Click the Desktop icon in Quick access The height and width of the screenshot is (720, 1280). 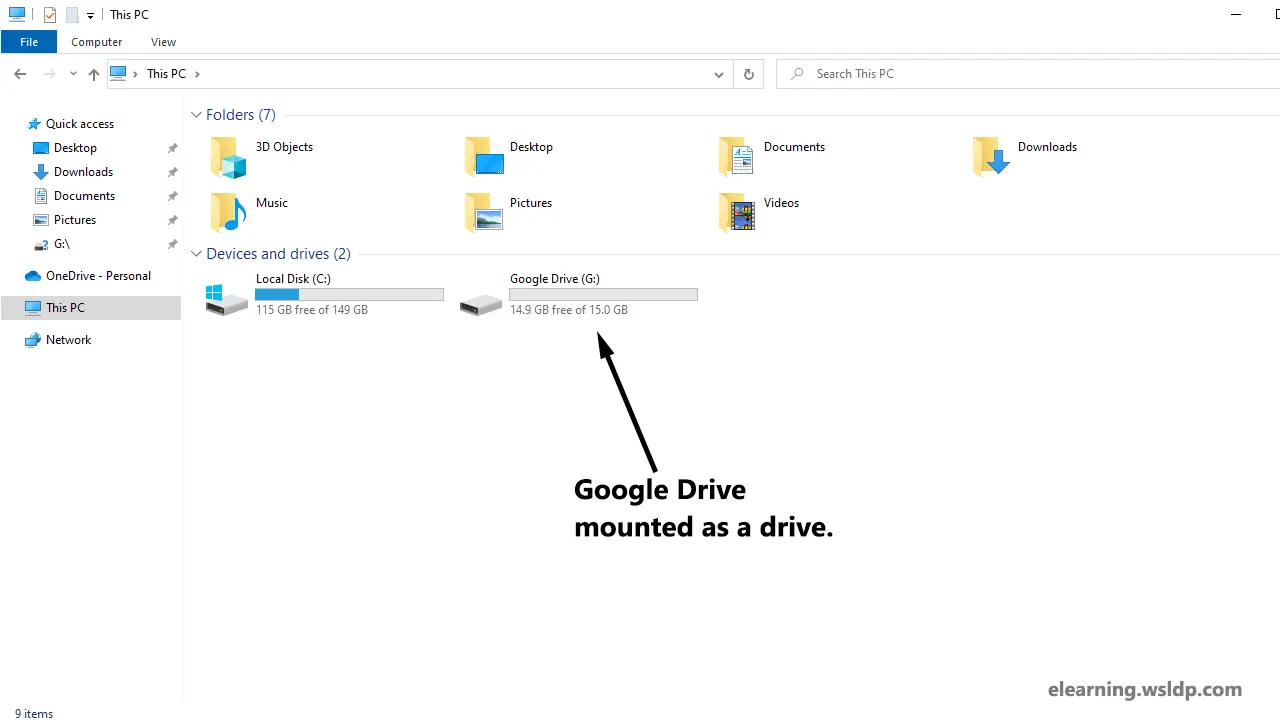click(41, 148)
